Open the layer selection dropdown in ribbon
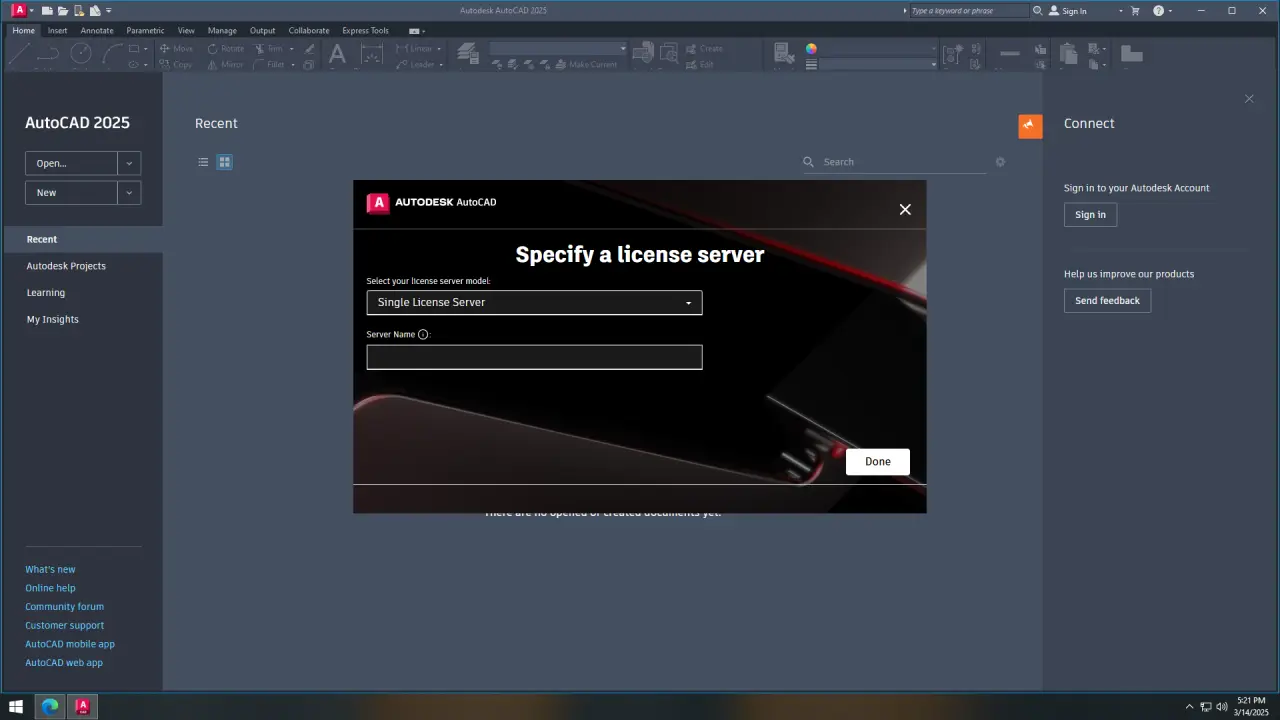The image size is (1280, 720). point(557,48)
